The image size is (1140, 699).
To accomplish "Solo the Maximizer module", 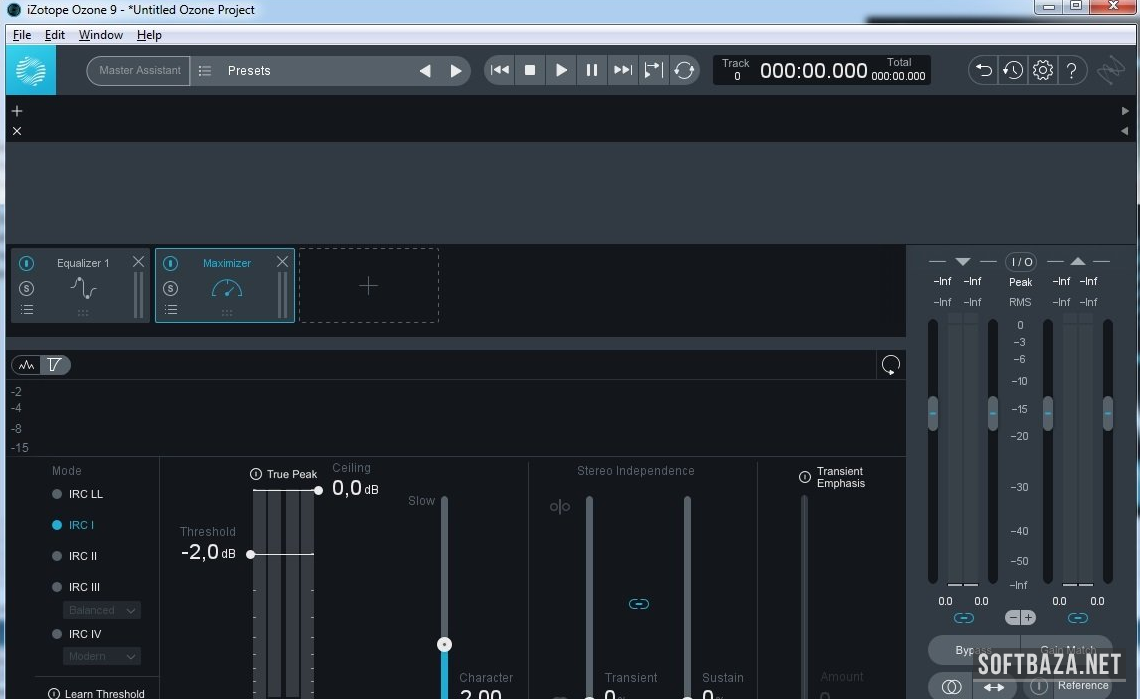I will (x=171, y=288).
